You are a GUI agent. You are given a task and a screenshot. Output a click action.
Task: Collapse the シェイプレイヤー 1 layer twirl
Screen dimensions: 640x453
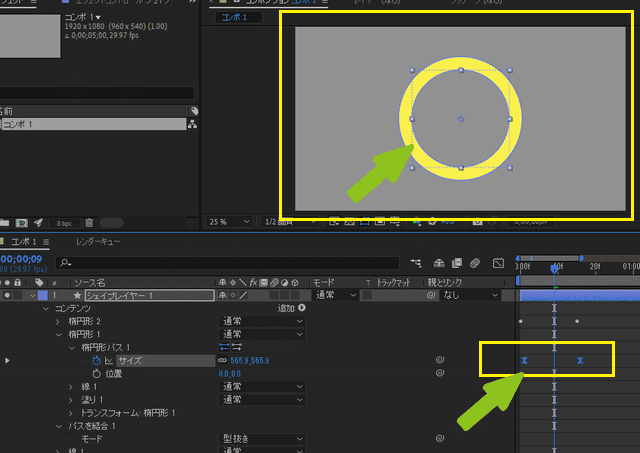[x=32, y=295]
